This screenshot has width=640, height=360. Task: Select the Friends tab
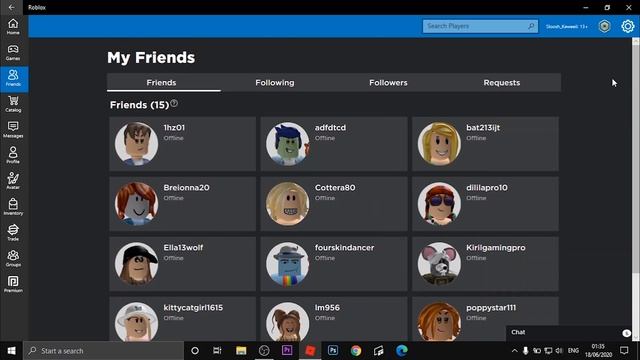161,82
